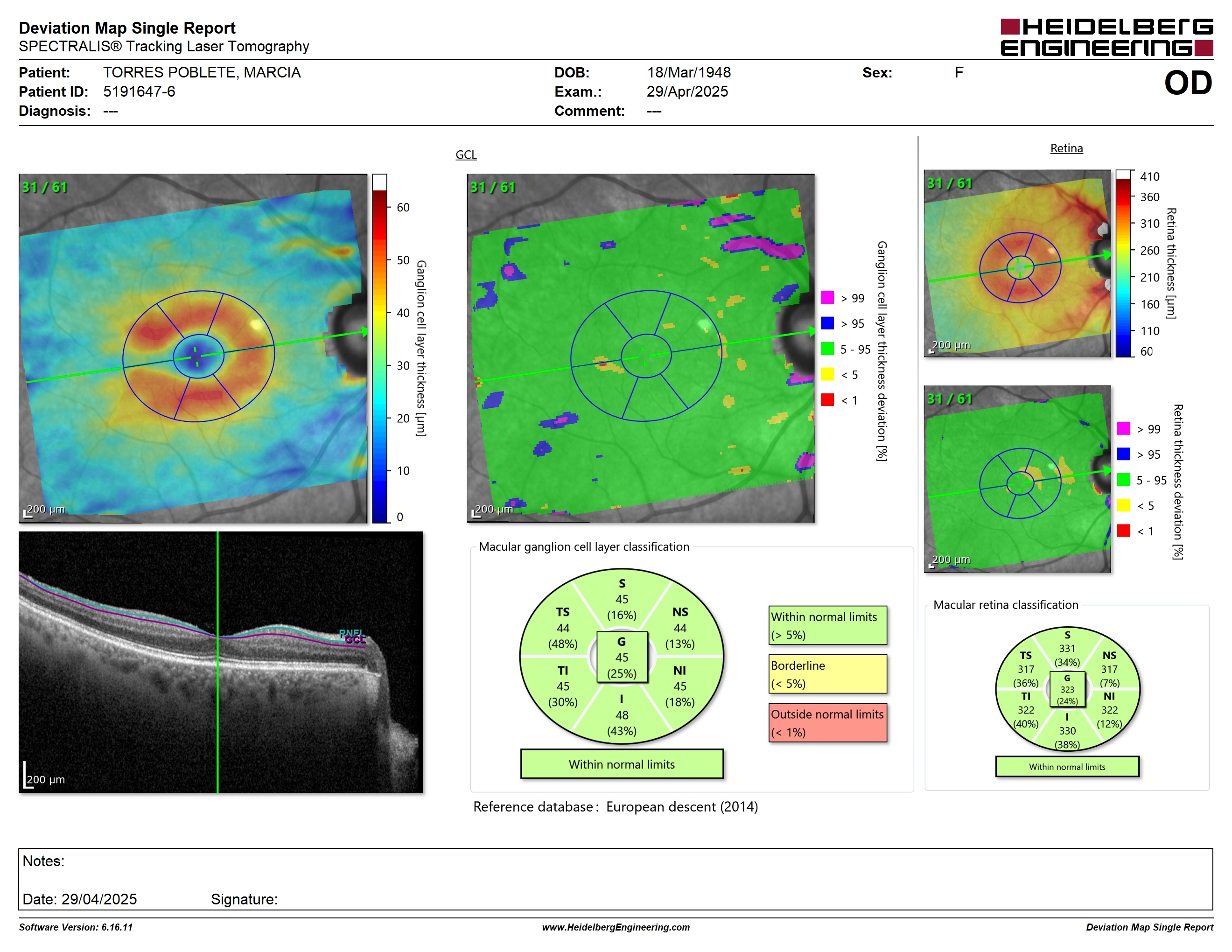This screenshot has height=952, width=1232.
Task: Click the Heidelberg Engineering logo
Action: click(1106, 37)
